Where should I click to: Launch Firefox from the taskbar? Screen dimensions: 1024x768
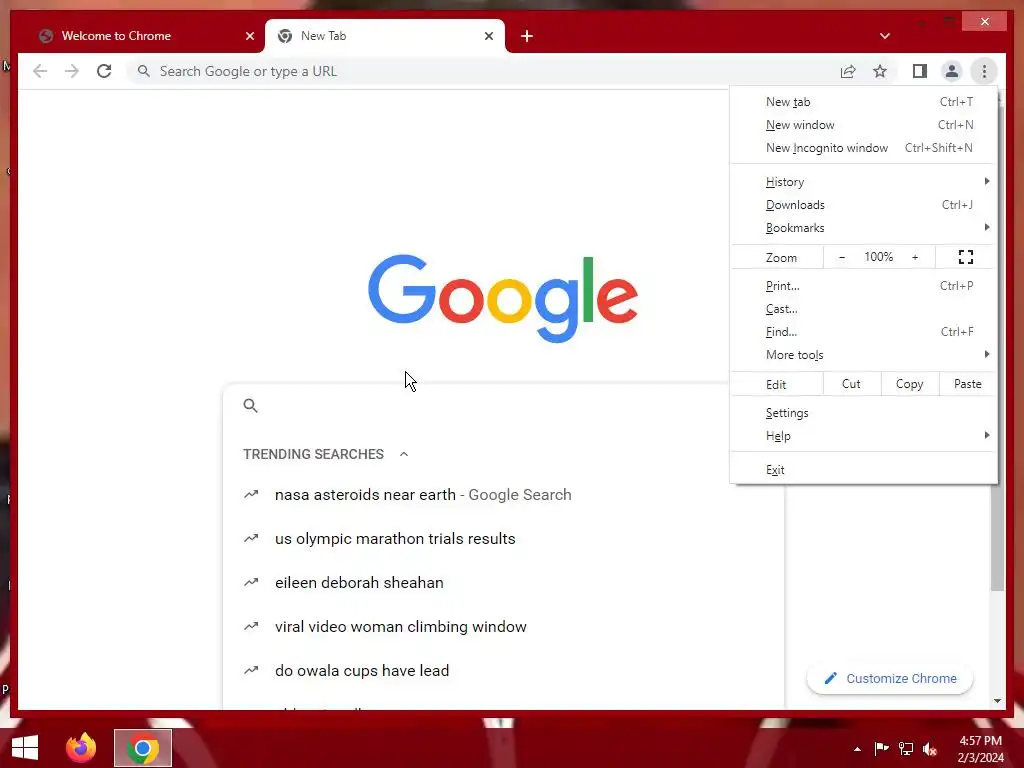pyautogui.click(x=81, y=748)
